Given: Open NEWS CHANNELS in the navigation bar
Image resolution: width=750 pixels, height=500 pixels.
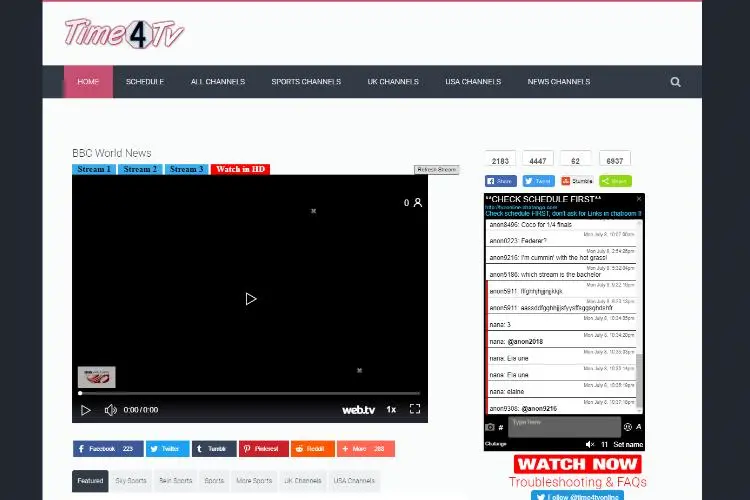Looking at the screenshot, I should (x=559, y=82).
